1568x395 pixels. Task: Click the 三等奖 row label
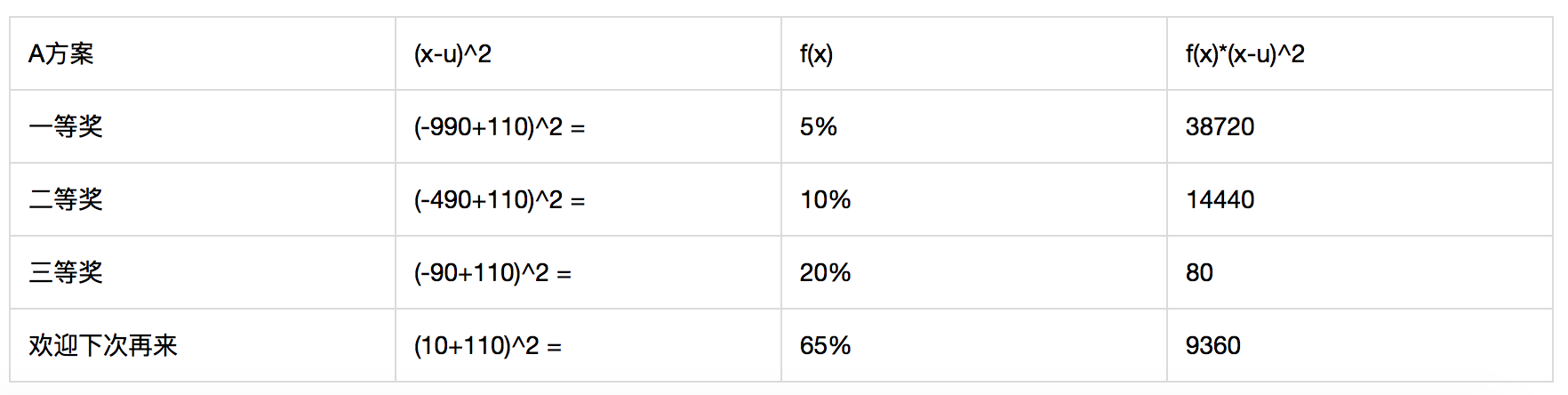[x=66, y=273]
